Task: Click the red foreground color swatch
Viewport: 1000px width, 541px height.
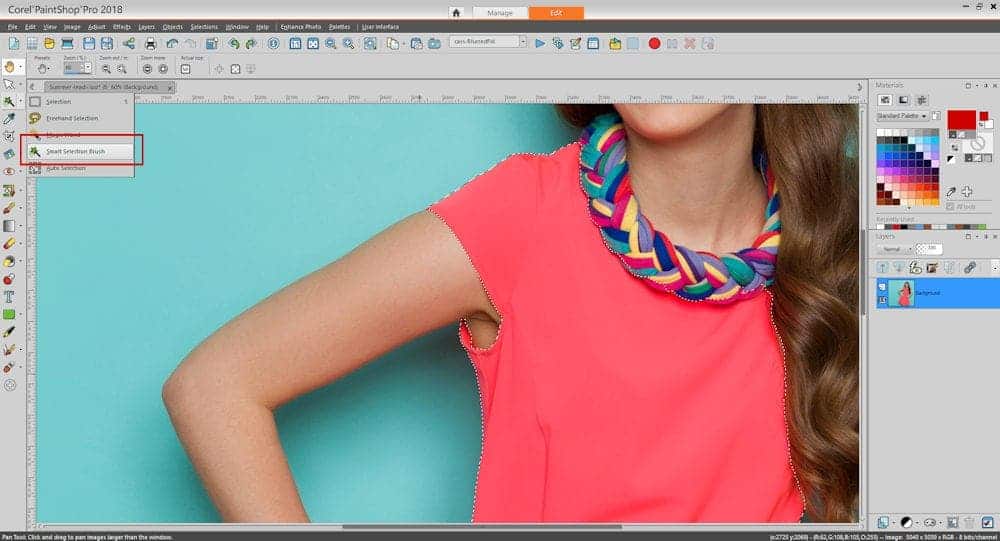Action: [961, 121]
